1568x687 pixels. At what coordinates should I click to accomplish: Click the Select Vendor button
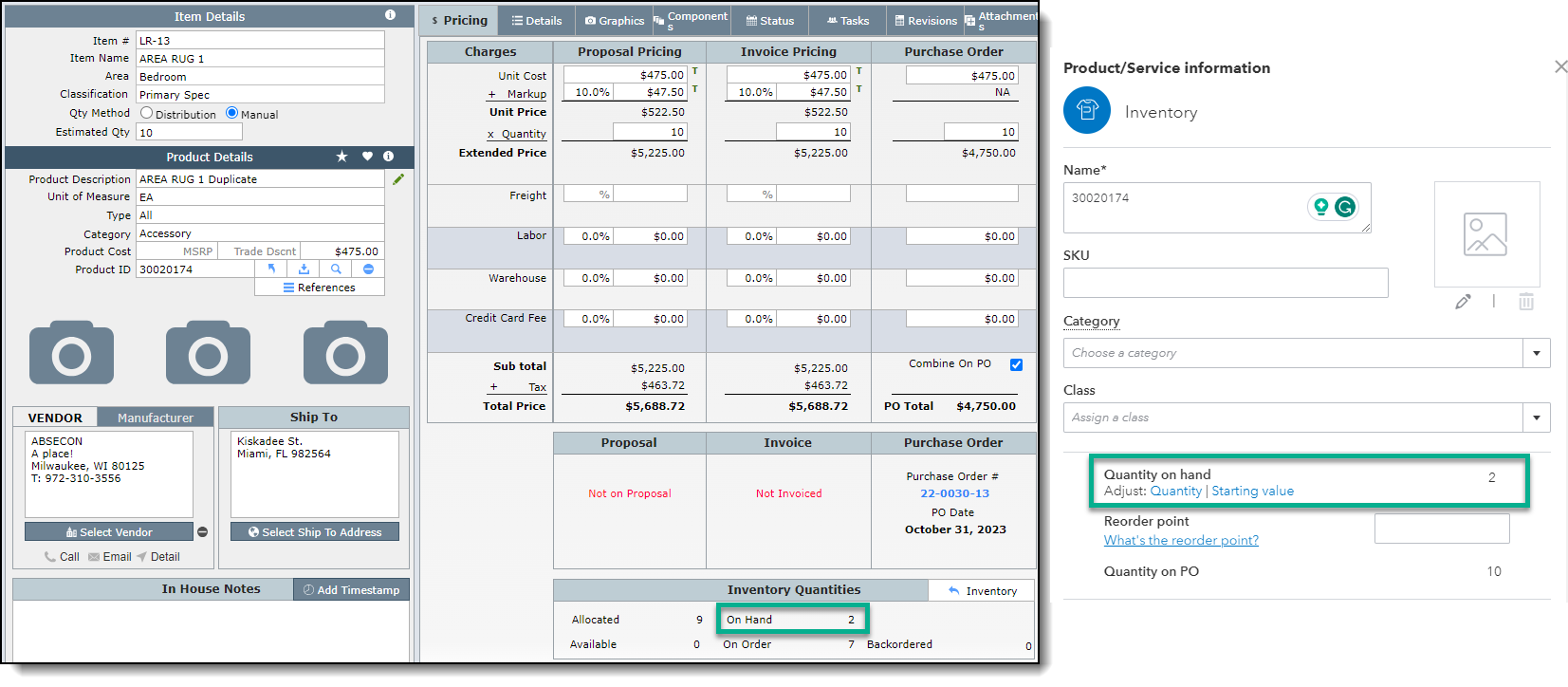pos(109,532)
